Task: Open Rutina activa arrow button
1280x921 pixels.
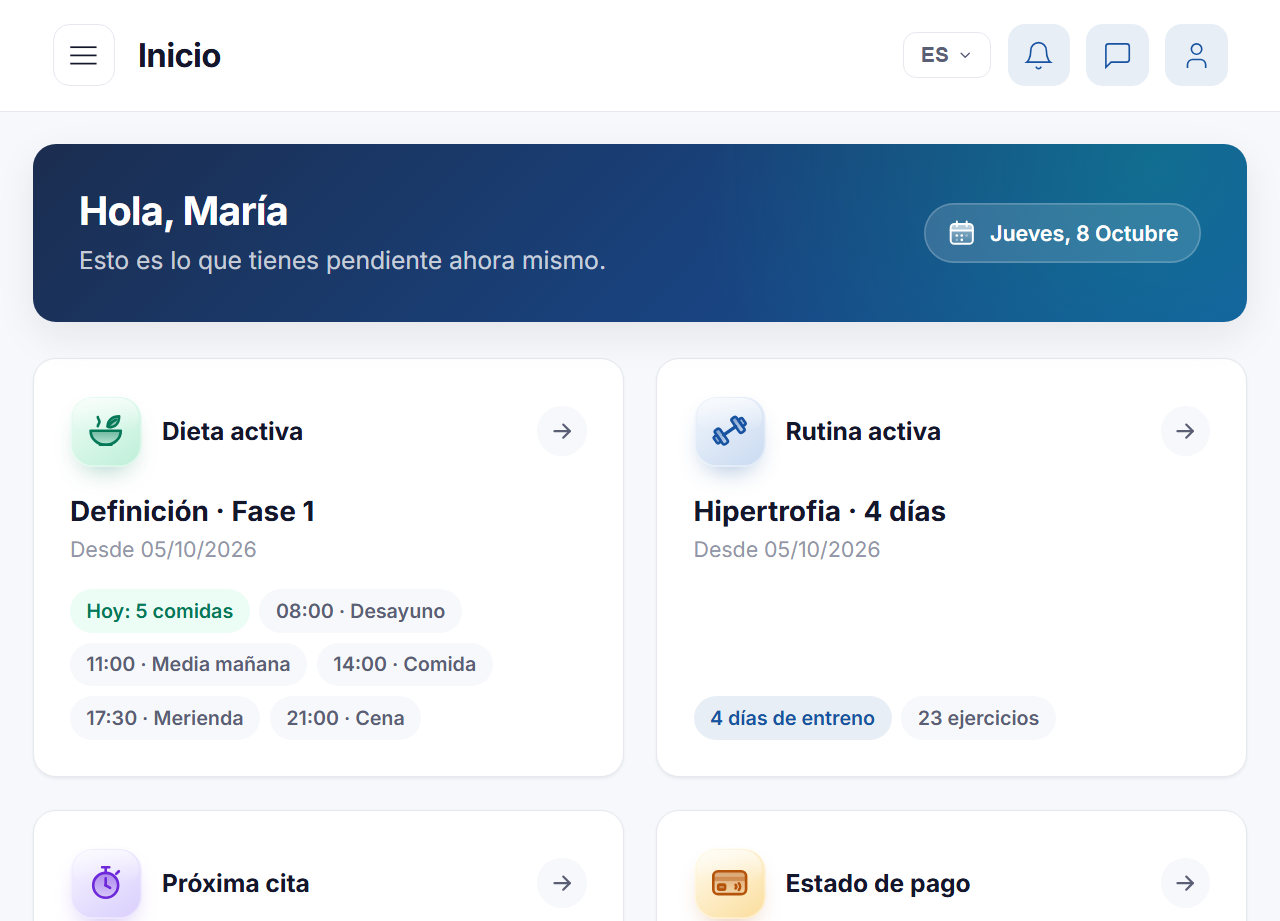Action: click(x=1185, y=431)
